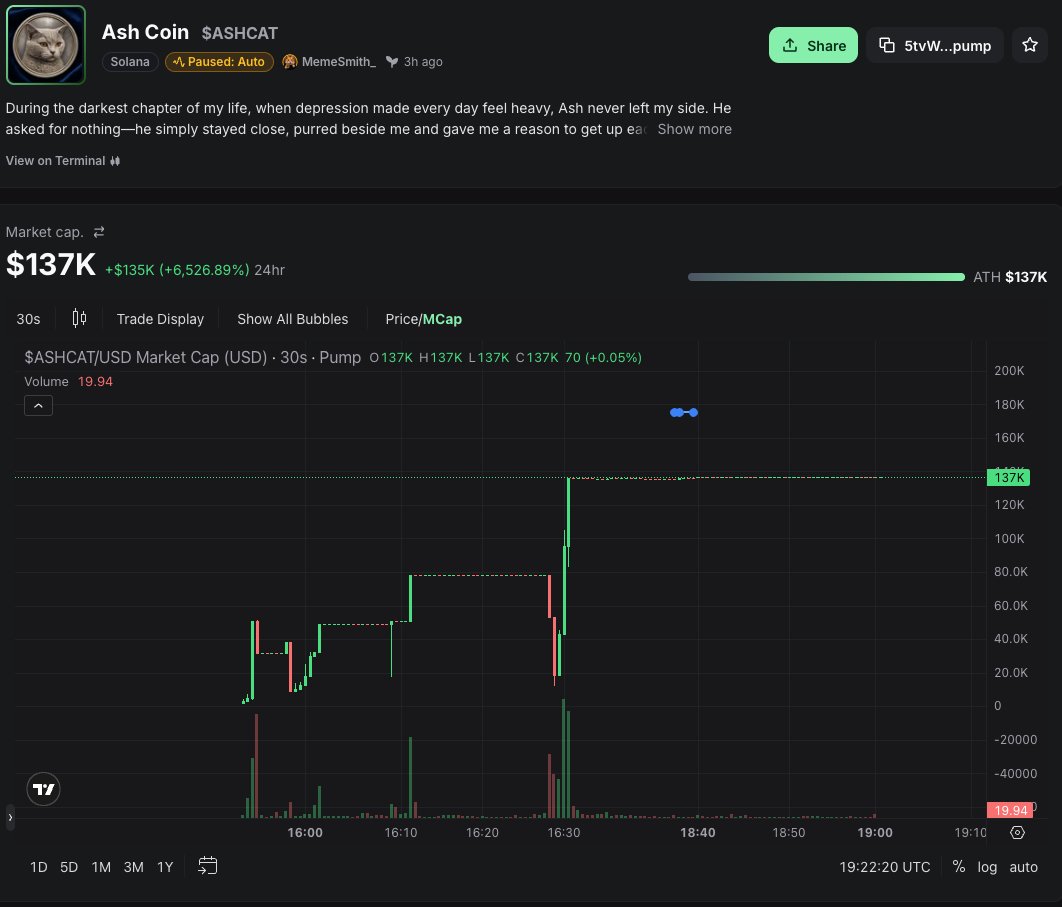Open the go-to-date calendar icon
This screenshot has width=1062, height=907.
coord(208,866)
